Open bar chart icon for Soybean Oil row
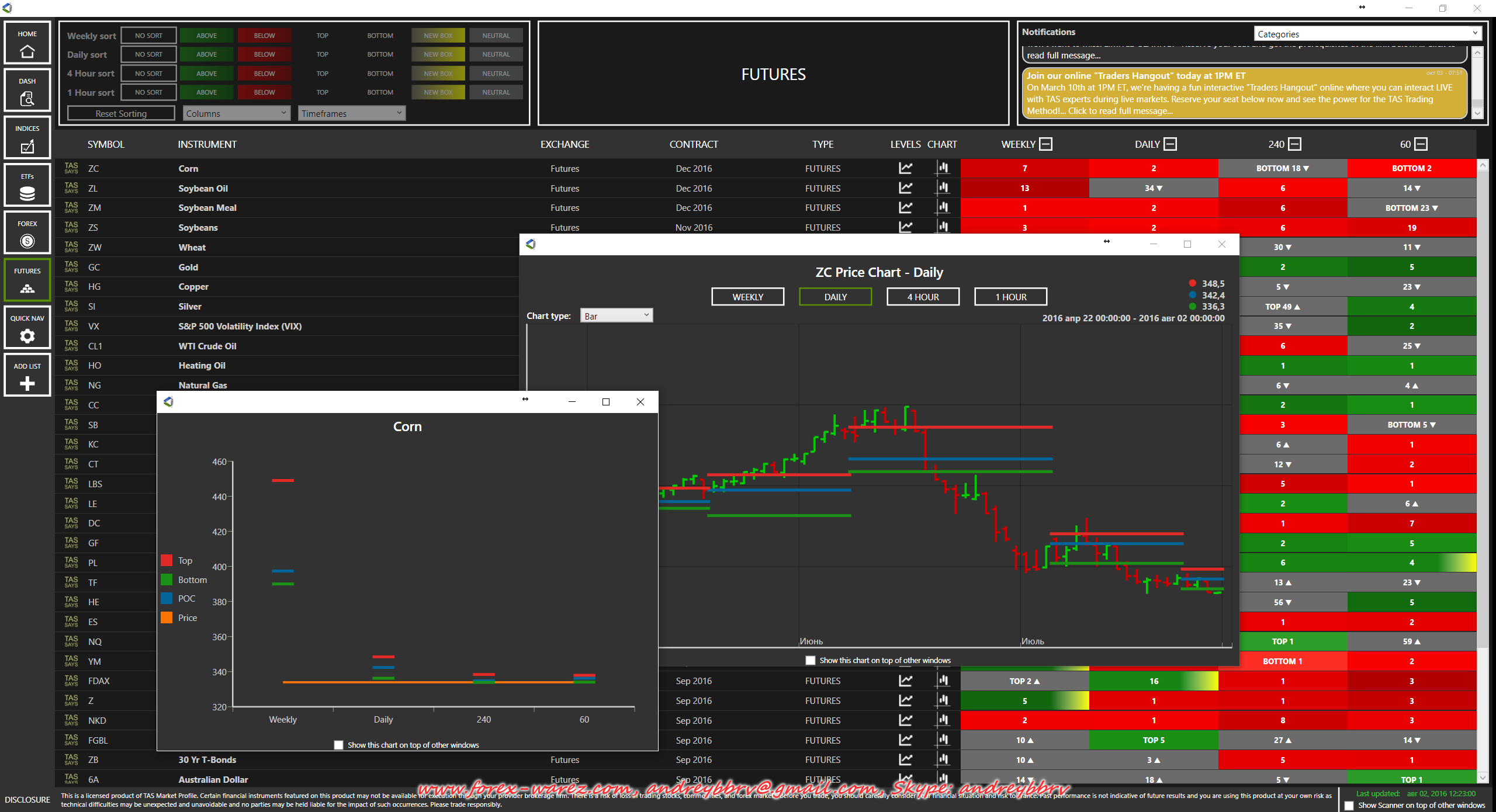1496x812 pixels. [x=943, y=188]
